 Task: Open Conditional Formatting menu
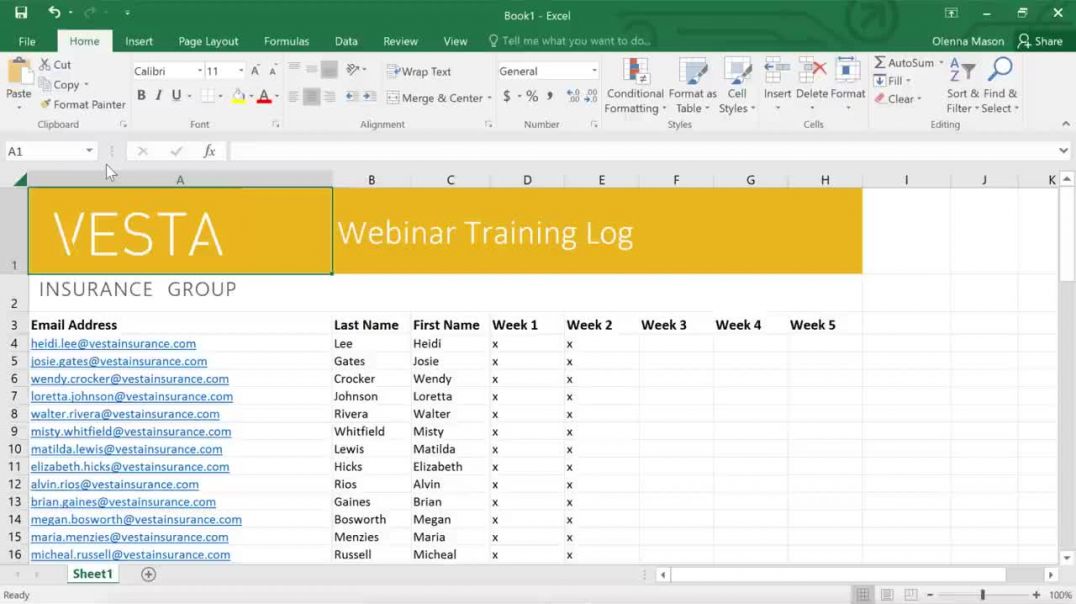pos(635,86)
